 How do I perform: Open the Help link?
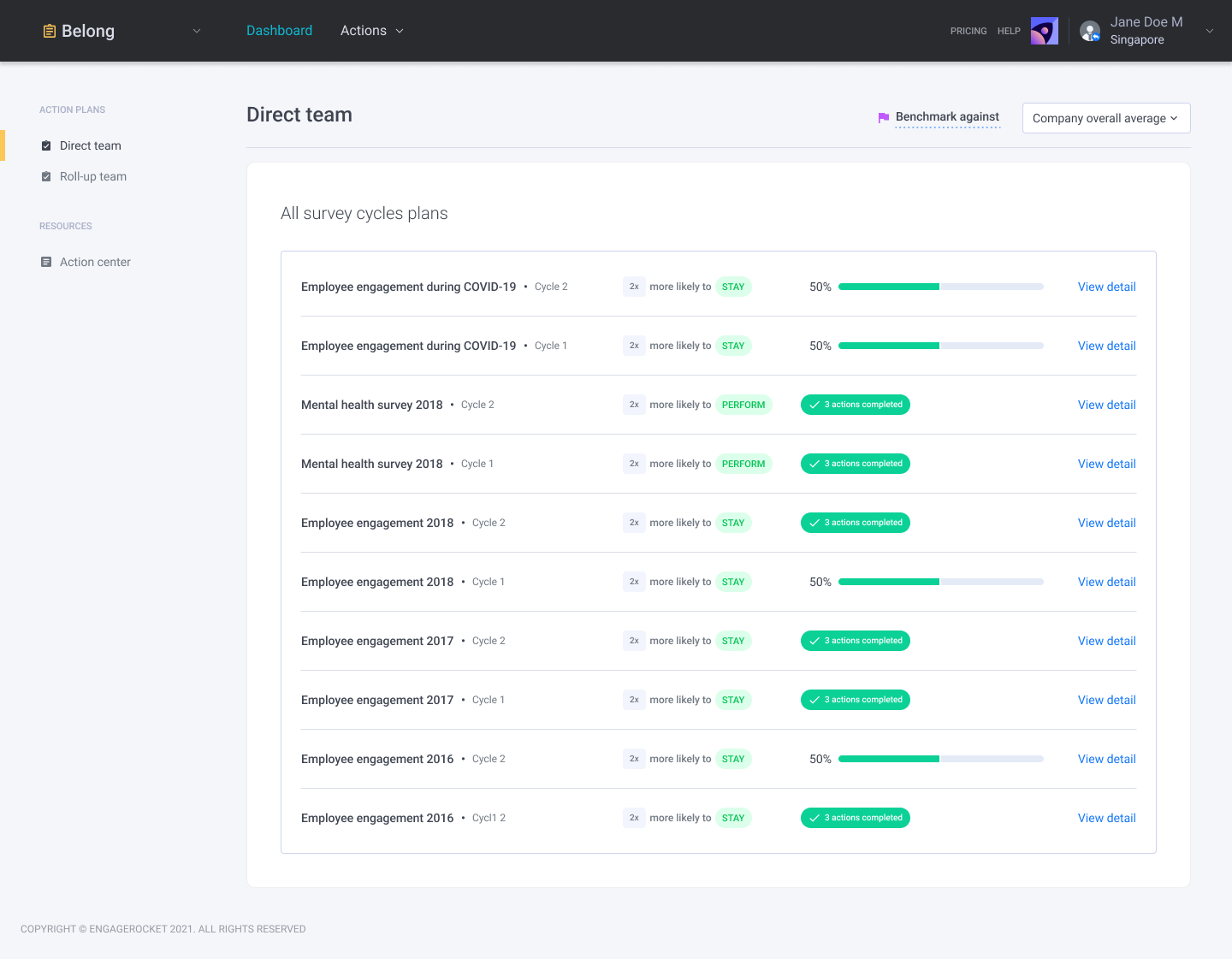[1009, 31]
